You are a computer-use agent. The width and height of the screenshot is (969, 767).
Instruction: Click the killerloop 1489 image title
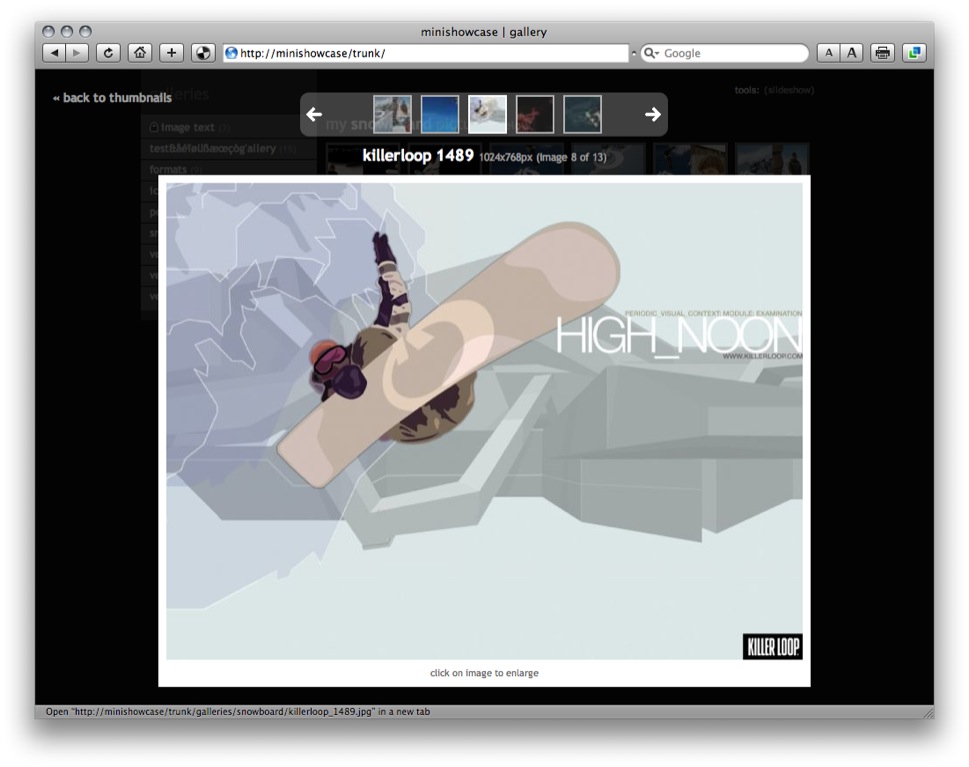click(418, 155)
